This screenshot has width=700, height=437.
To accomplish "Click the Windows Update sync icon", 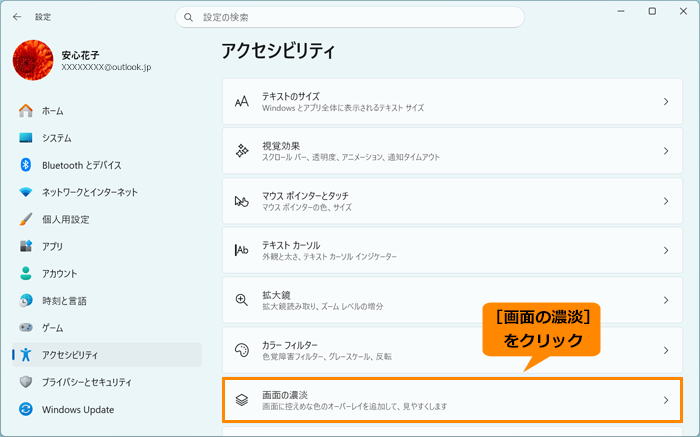I will (x=26, y=409).
